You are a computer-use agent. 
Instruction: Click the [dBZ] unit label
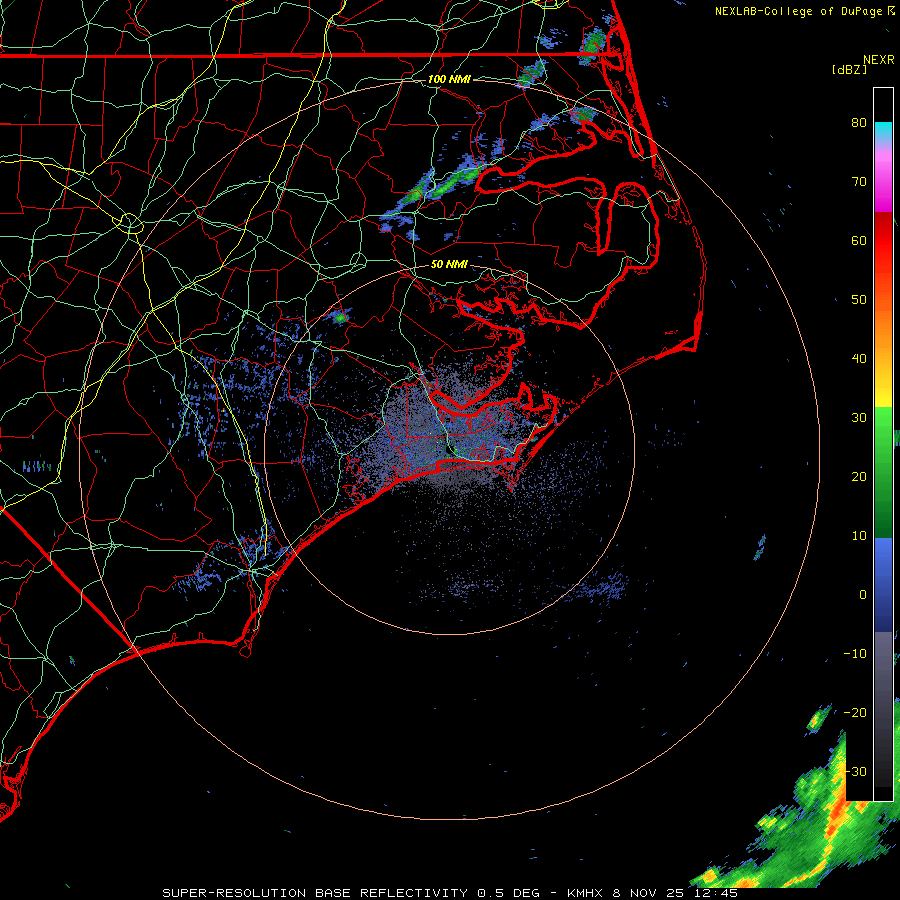pos(849,69)
